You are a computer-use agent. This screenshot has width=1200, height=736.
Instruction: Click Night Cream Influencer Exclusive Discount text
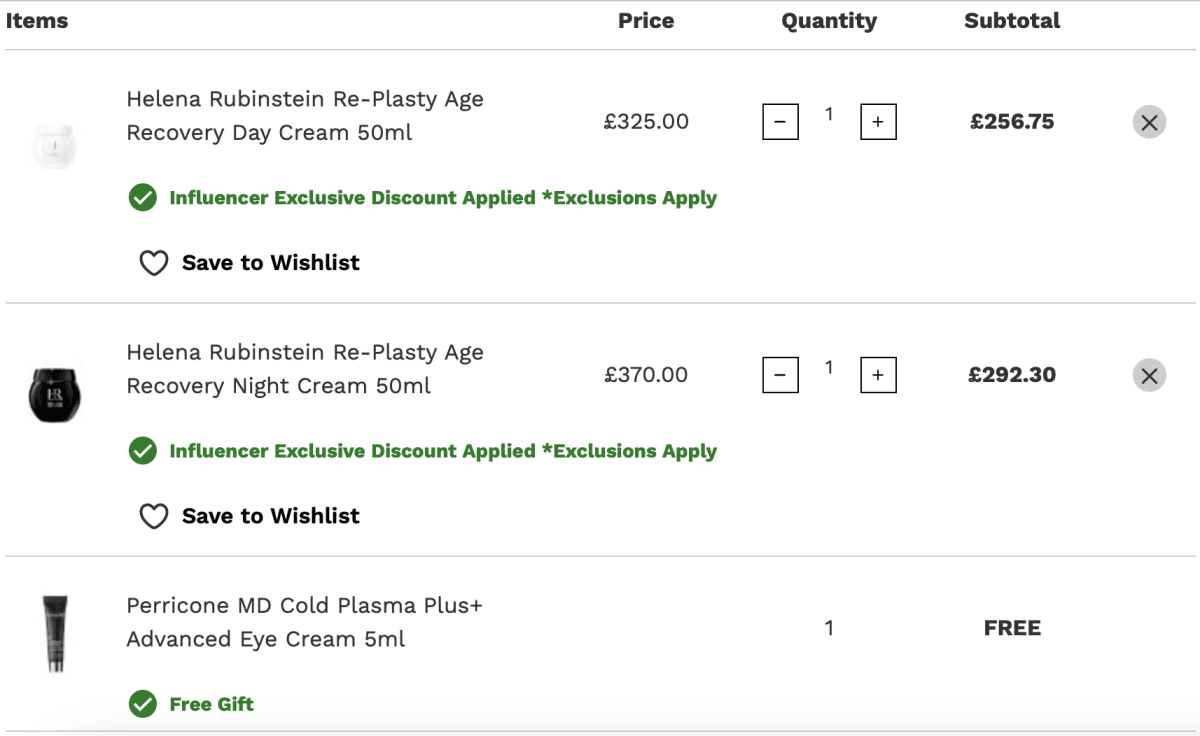(443, 451)
